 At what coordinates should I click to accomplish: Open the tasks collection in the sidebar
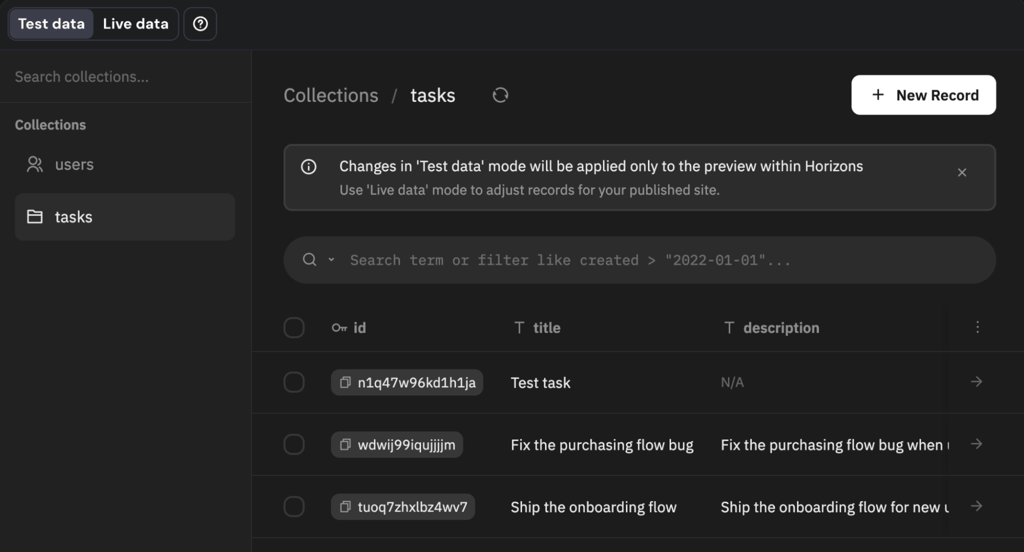pos(125,217)
